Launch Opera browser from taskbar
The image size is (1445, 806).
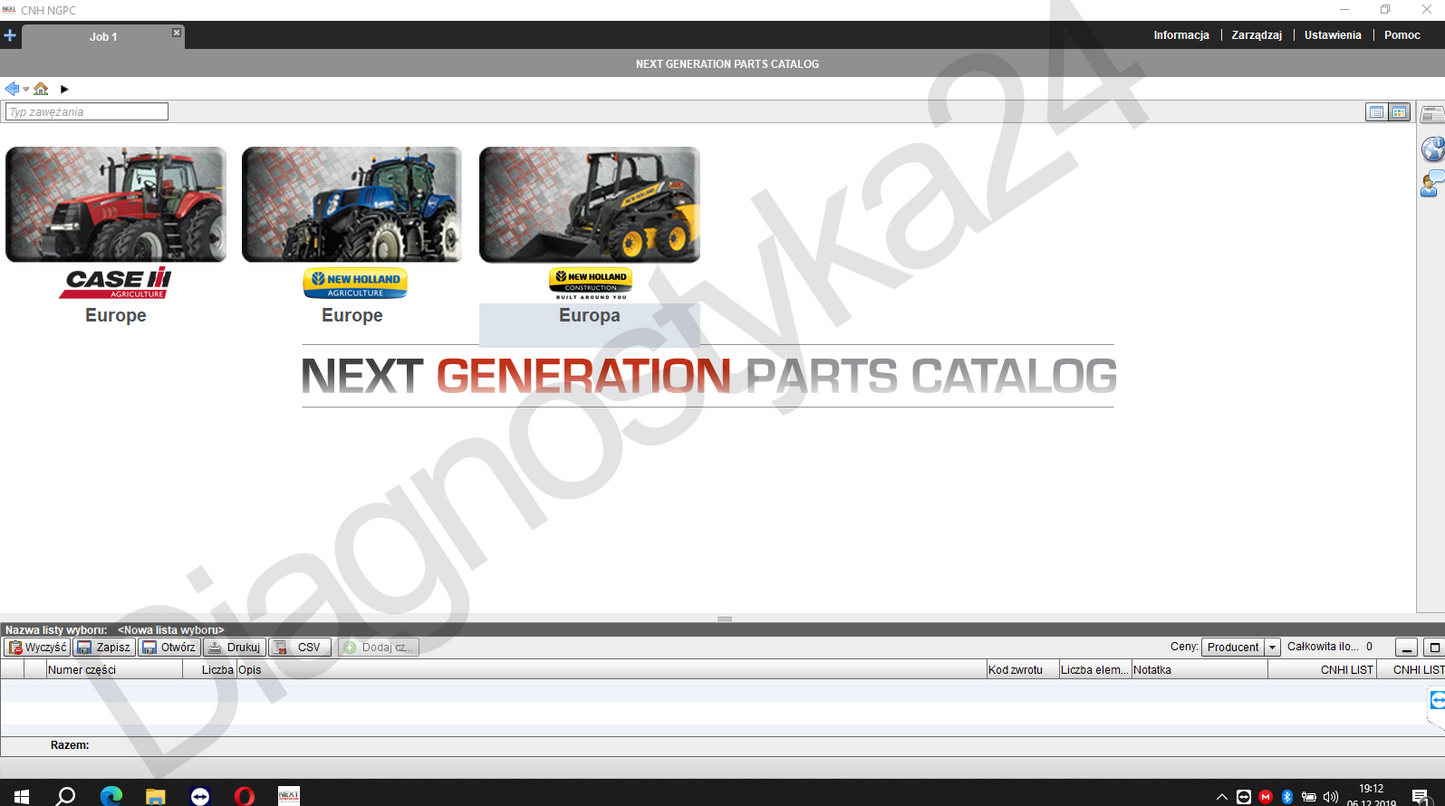coord(244,796)
